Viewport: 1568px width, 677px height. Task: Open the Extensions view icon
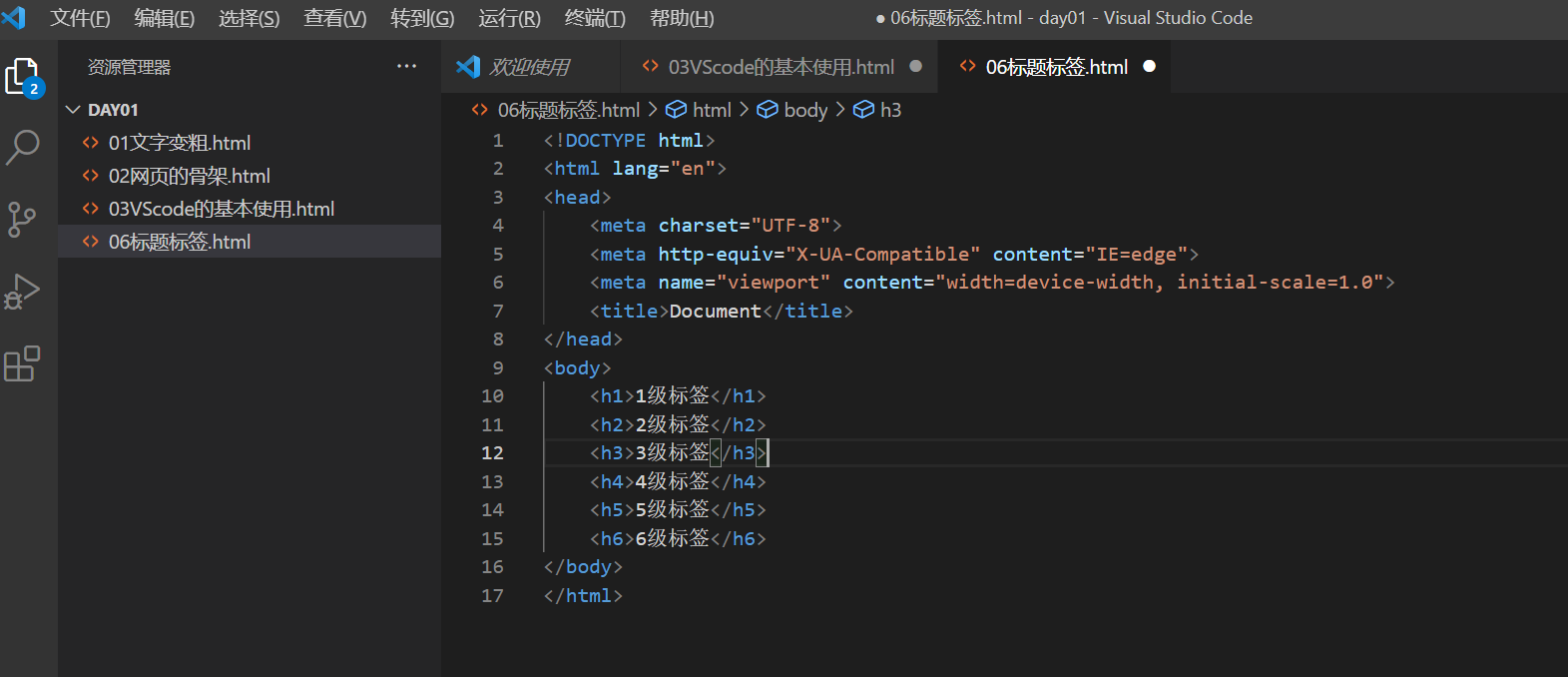22,363
